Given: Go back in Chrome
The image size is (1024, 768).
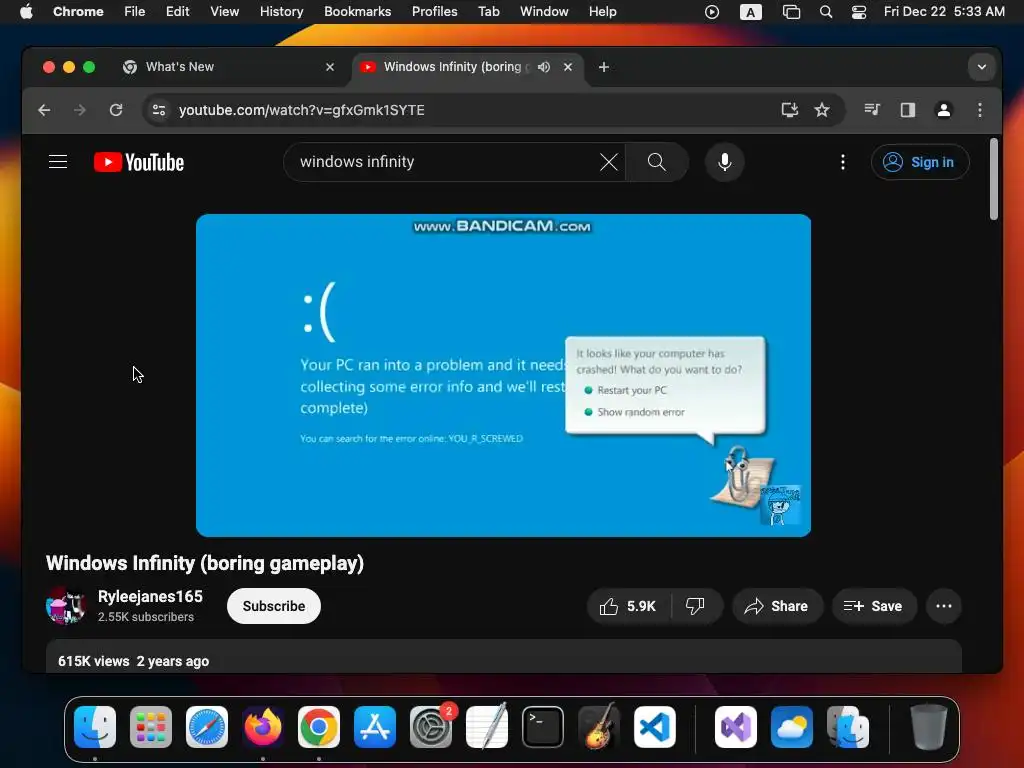Looking at the screenshot, I should click(x=44, y=110).
